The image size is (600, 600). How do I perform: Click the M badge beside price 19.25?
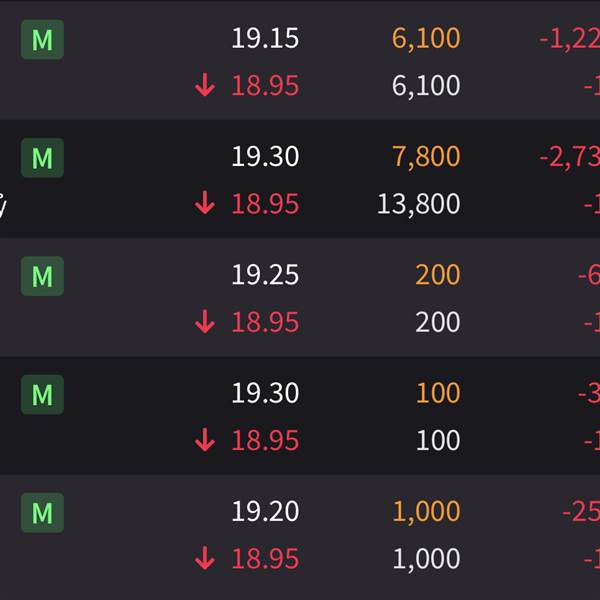click(x=42, y=276)
